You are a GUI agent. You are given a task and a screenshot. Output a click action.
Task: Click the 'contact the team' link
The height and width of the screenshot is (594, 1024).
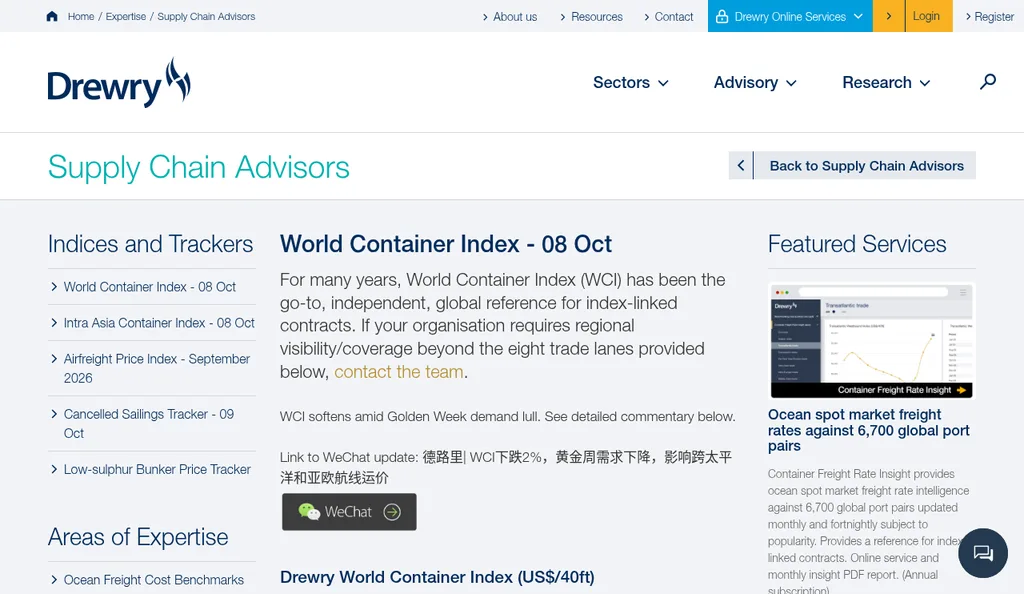coord(398,372)
